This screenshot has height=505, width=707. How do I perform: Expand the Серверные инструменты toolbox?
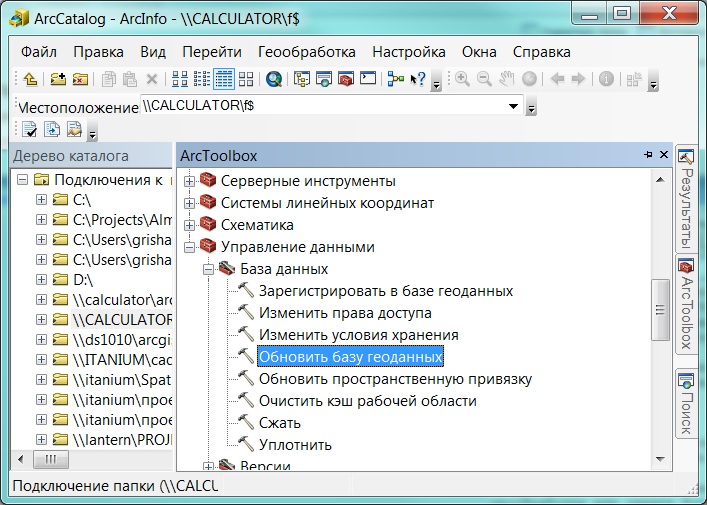[x=189, y=181]
